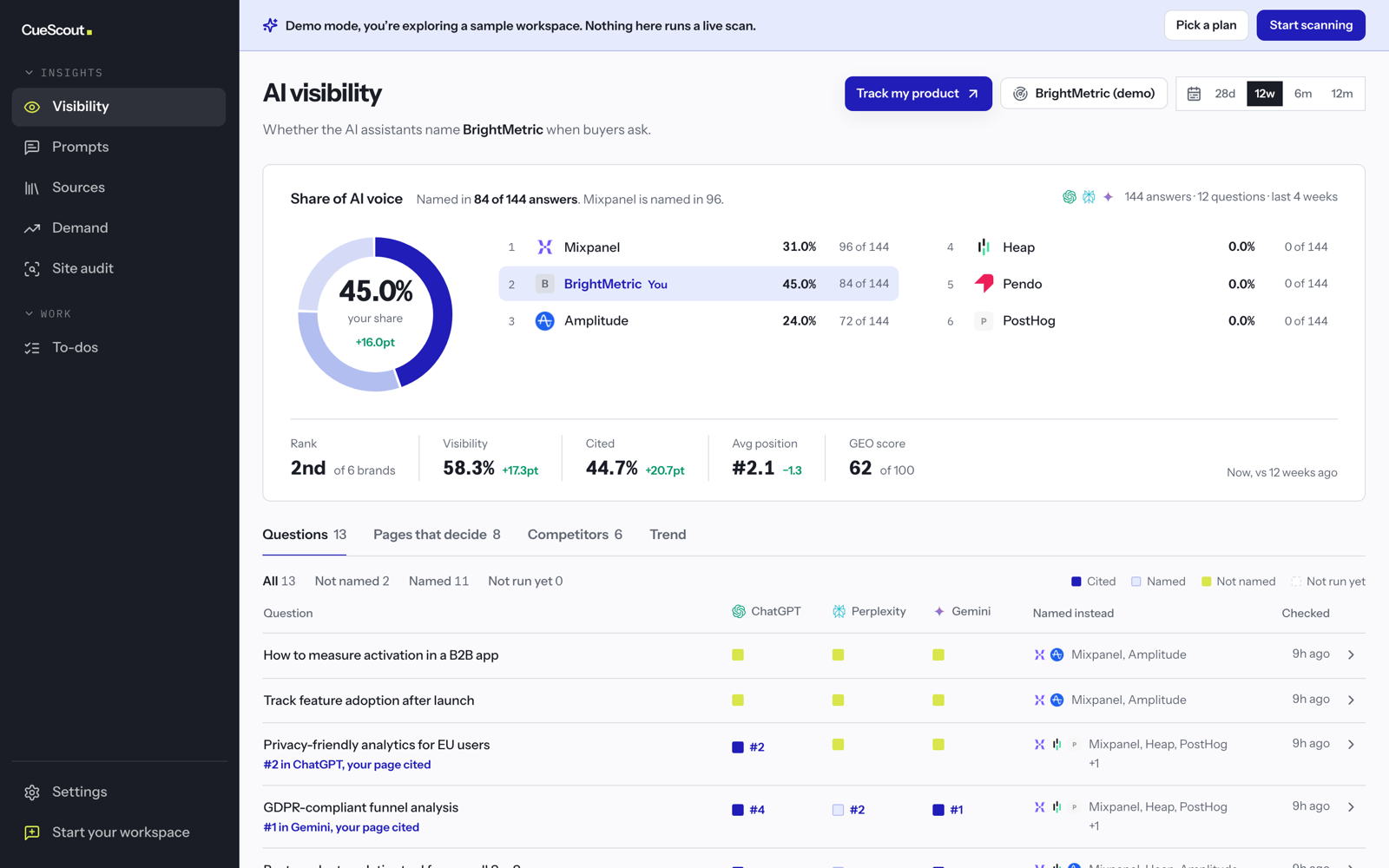Filter questions by Named 11

[438, 582]
